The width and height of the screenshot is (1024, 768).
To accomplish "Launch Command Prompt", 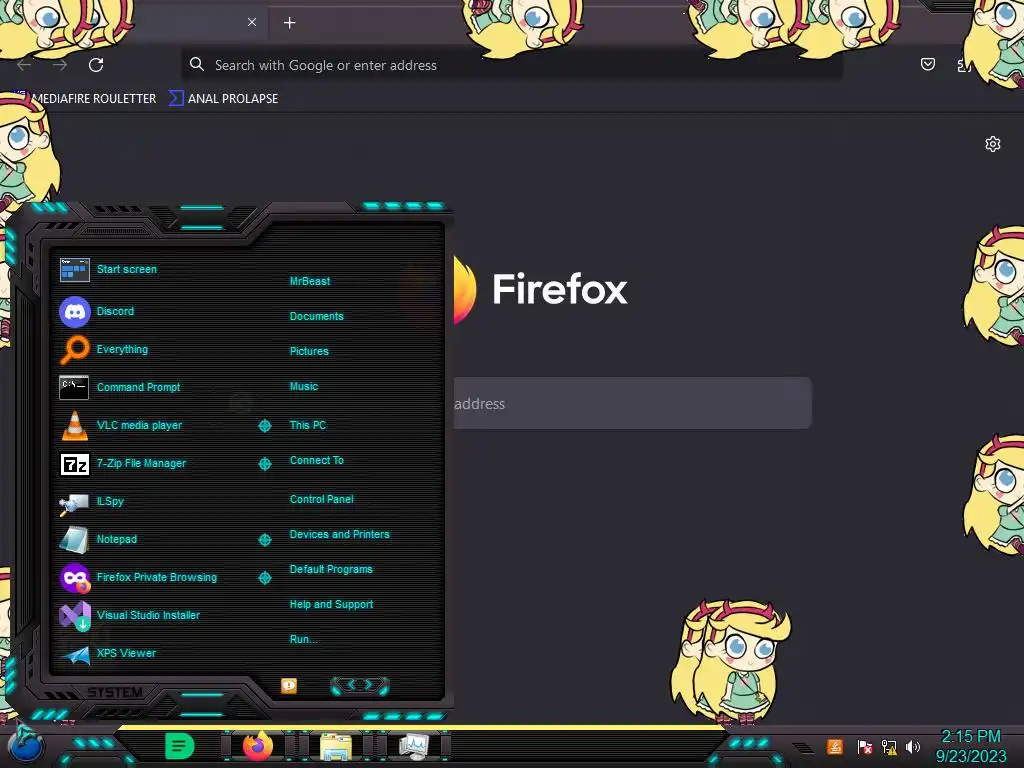I will tap(120, 387).
